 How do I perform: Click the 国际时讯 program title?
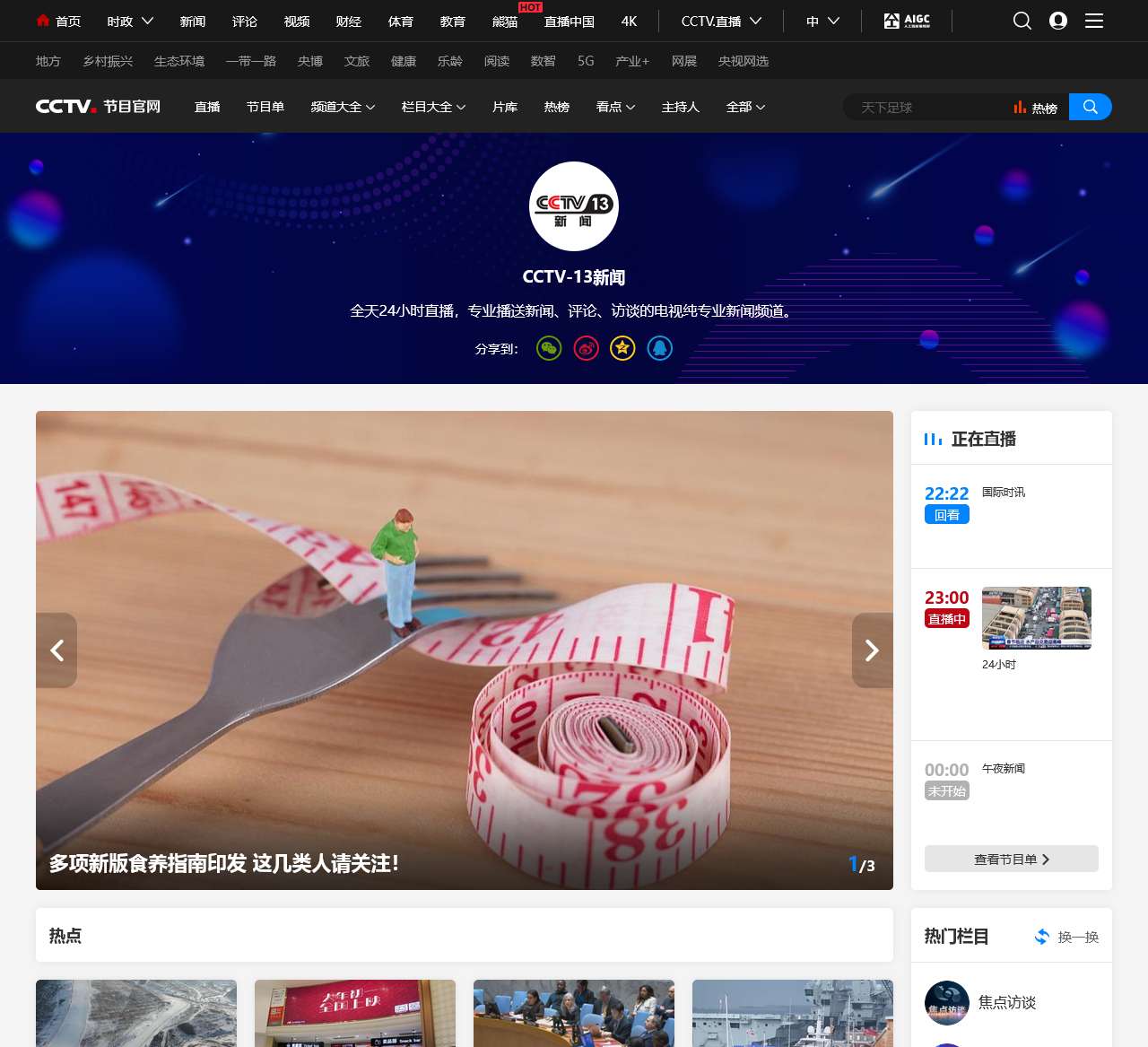(x=1004, y=493)
